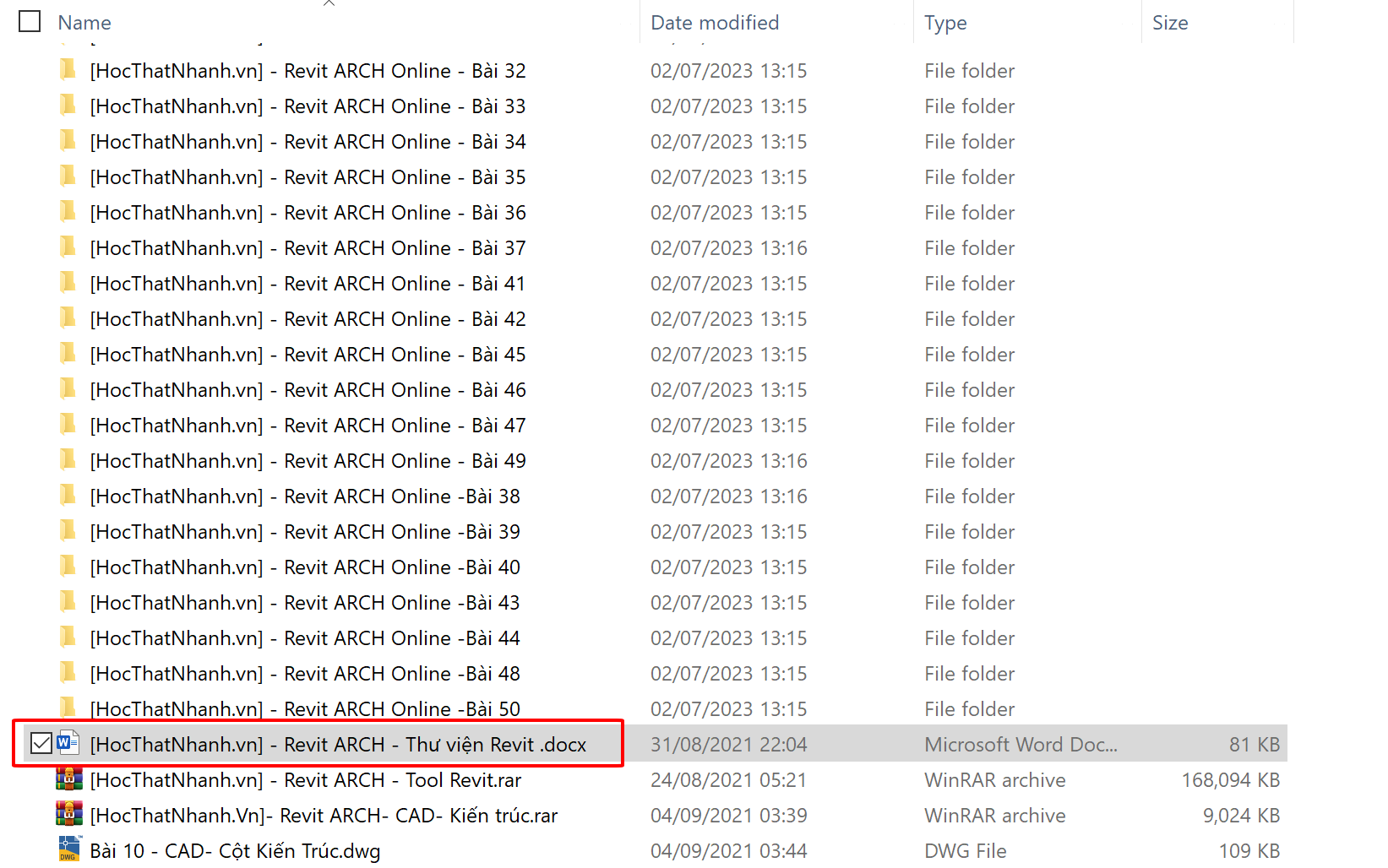This screenshot has height=868, width=1388.
Task: Click the DWG File type cell
Action: [x=966, y=851]
